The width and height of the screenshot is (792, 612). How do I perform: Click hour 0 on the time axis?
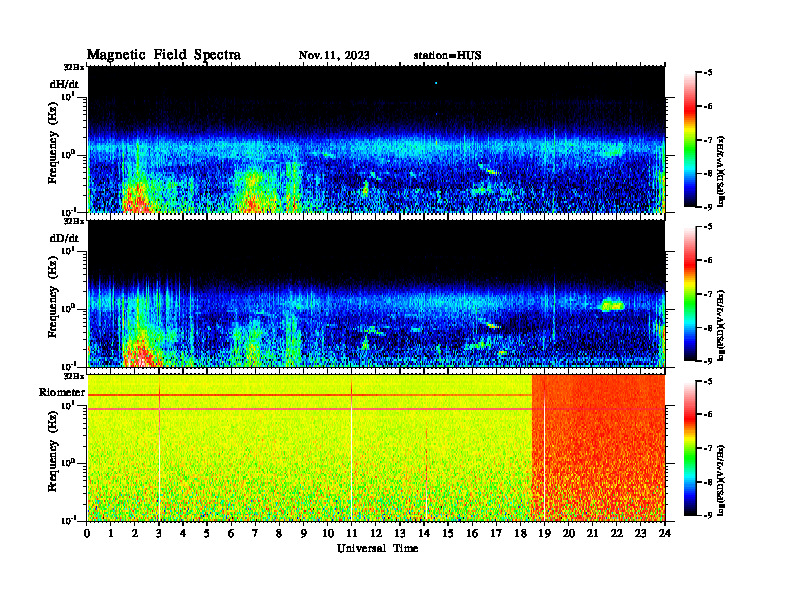pos(87,533)
